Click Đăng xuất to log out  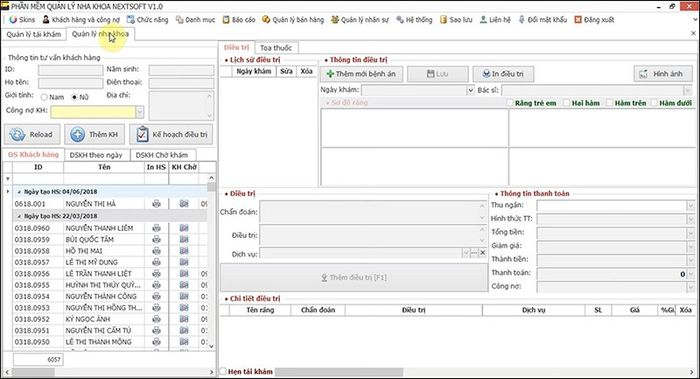(x=594, y=20)
